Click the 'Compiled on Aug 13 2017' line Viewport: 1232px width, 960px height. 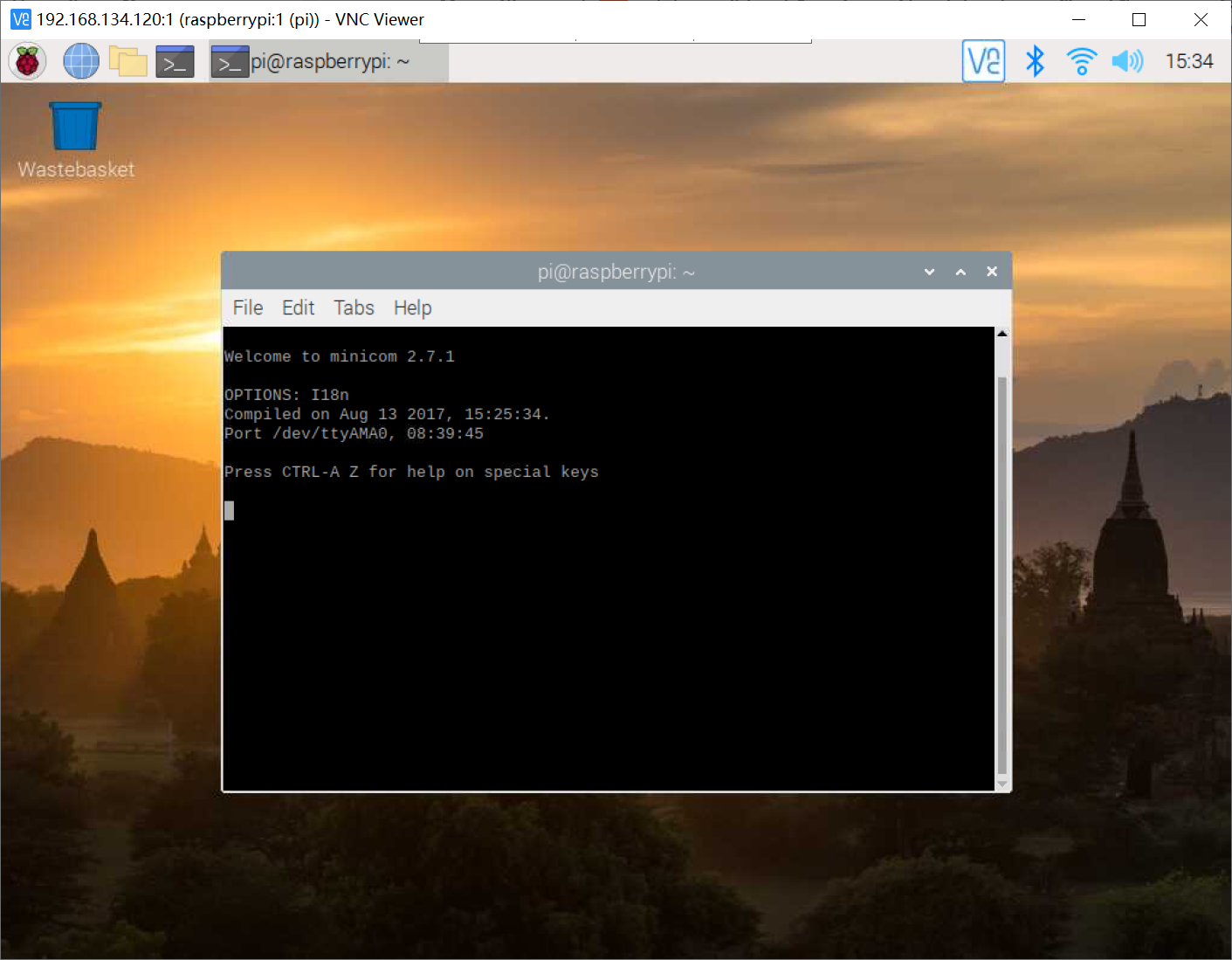click(x=387, y=414)
